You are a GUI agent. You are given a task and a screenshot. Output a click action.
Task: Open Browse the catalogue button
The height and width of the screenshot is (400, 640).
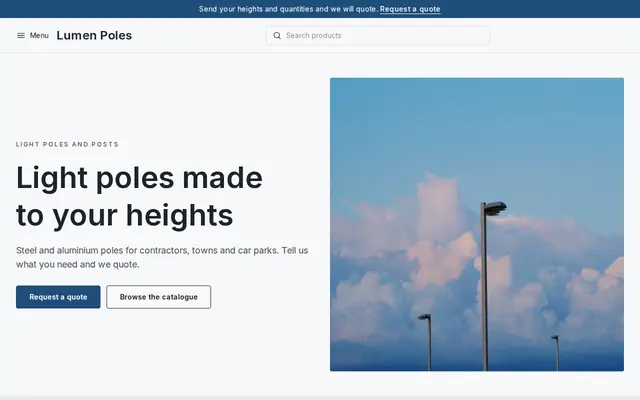coord(159,297)
